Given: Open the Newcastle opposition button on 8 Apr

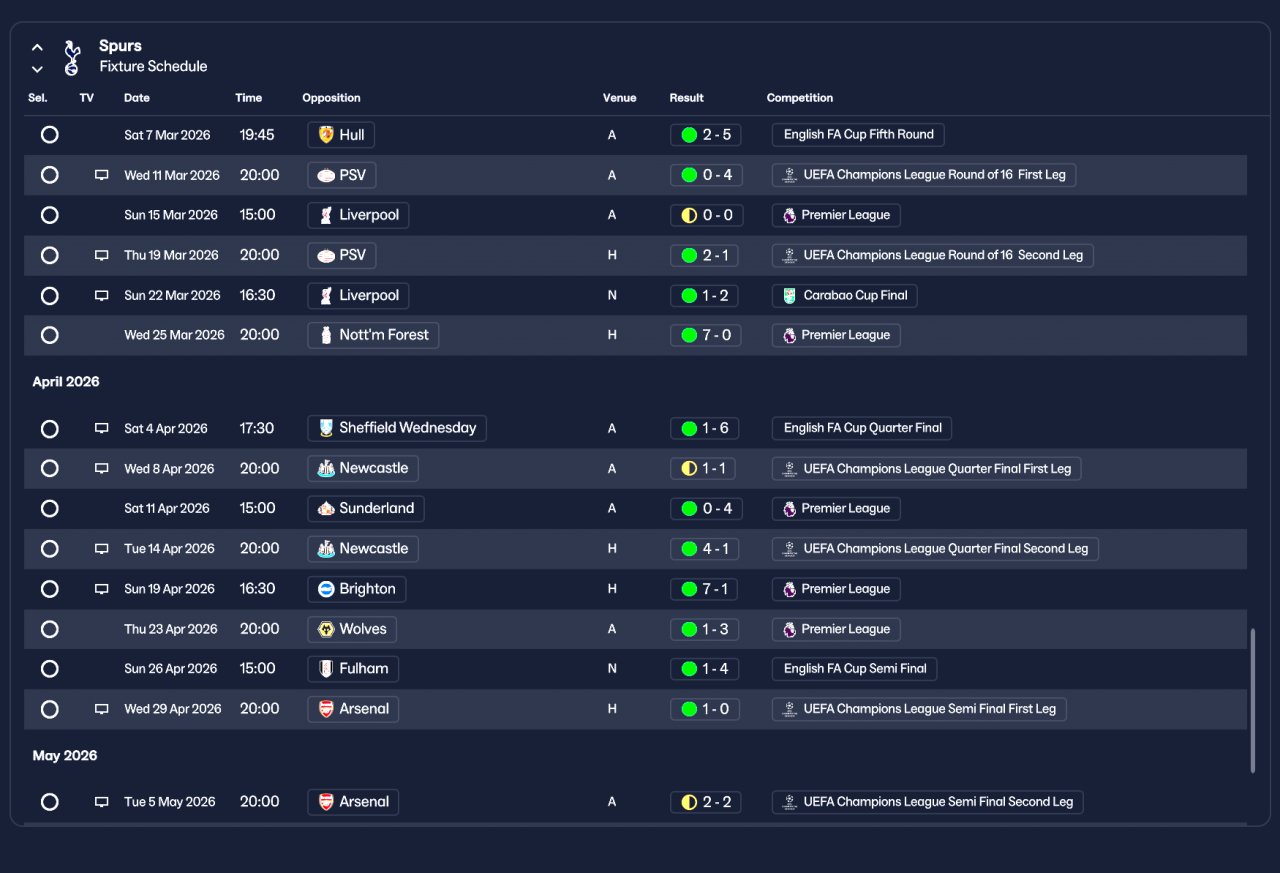Looking at the screenshot, I should point(363,468).
